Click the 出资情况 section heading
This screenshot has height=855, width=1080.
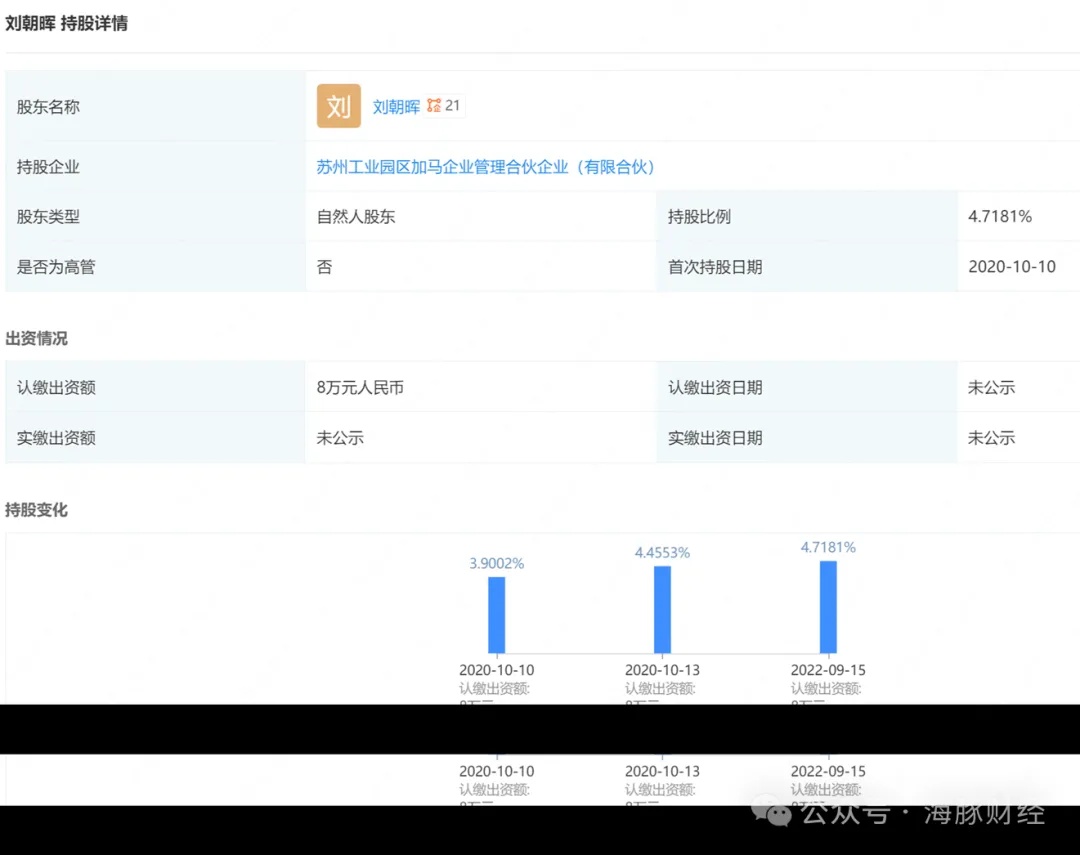coord(37,338)
